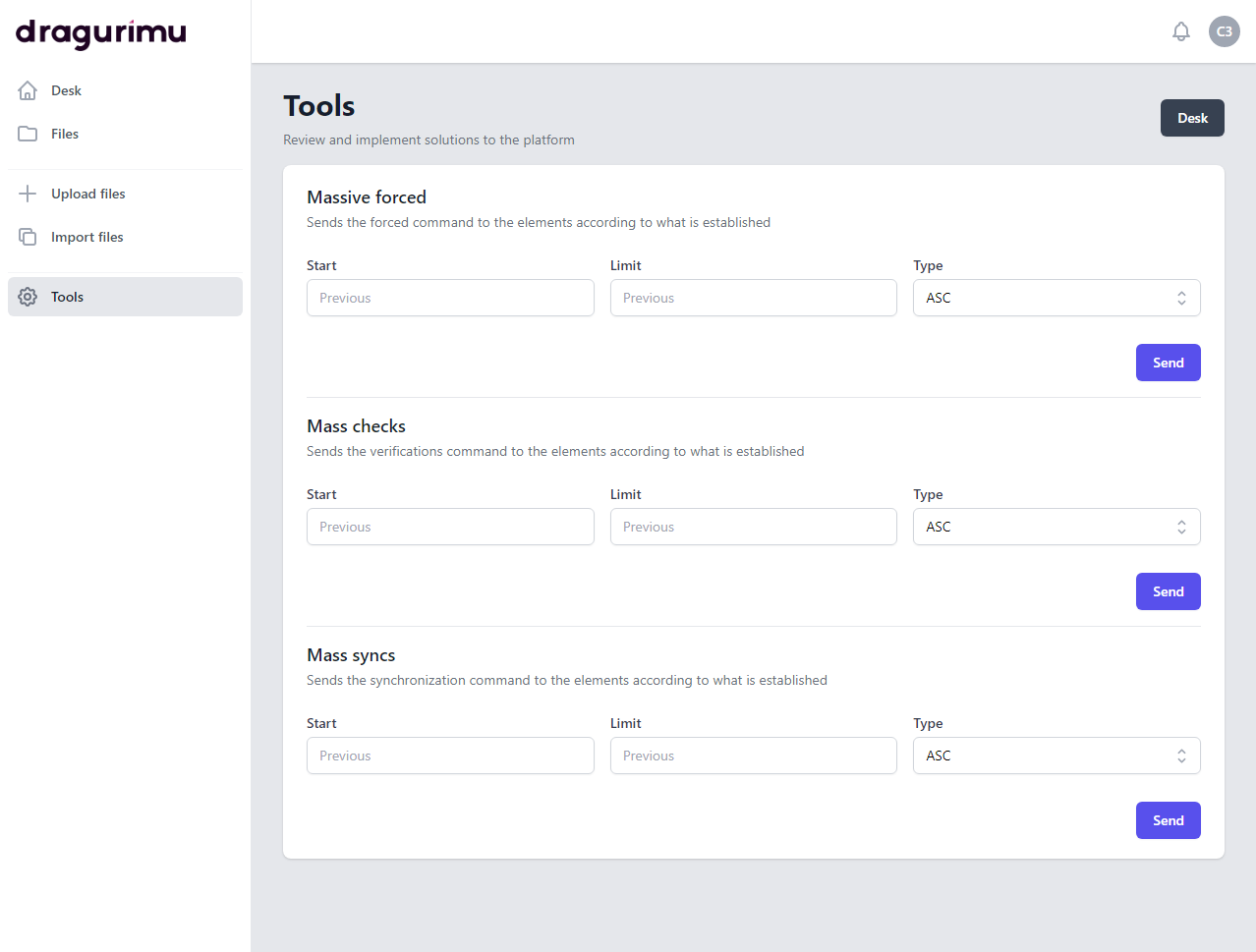Focus the Mass syncs Start field

450,756
